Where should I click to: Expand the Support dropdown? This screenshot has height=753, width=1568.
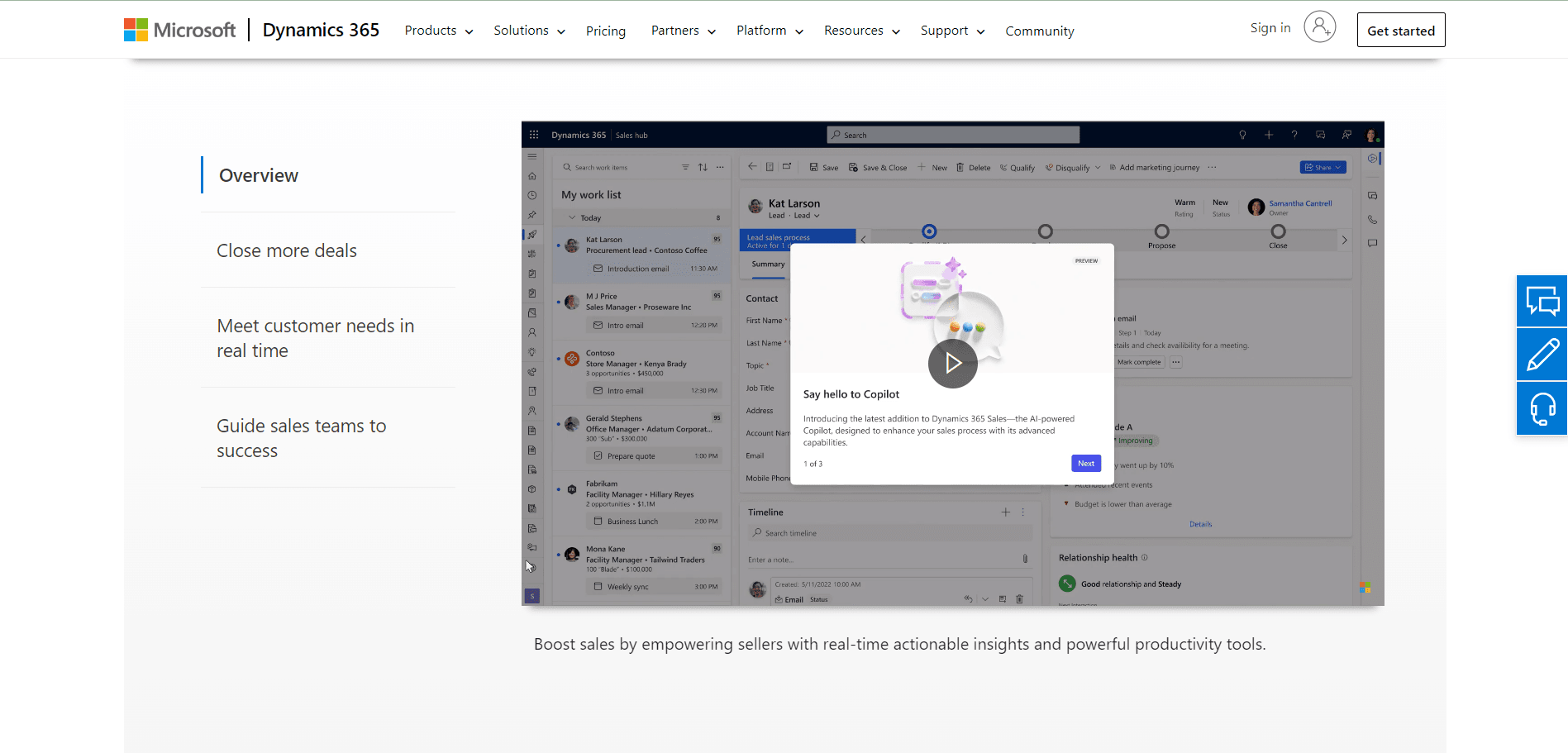pyautogui.click(x=952, y=31)
